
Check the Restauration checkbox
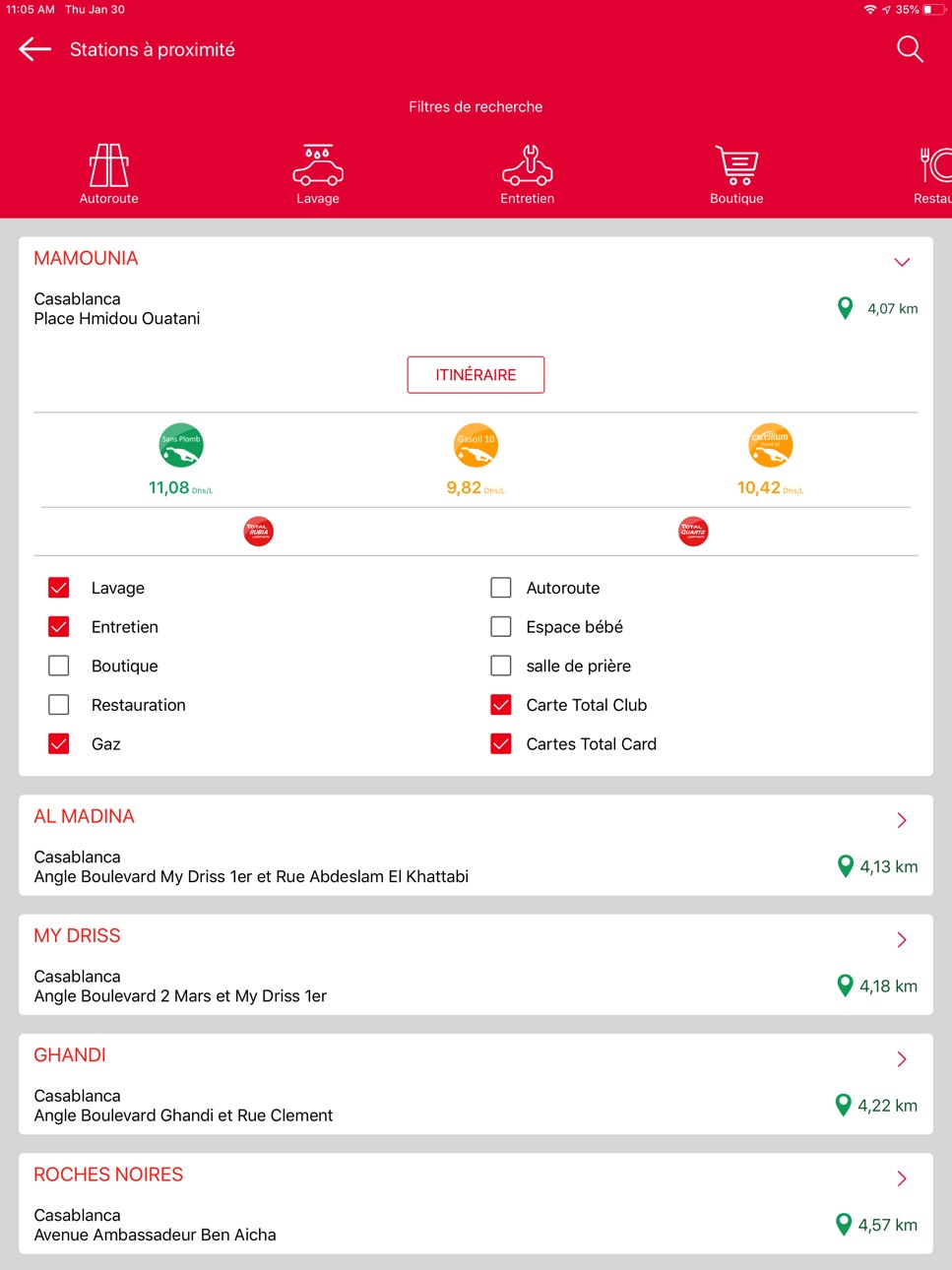[59, 705]
